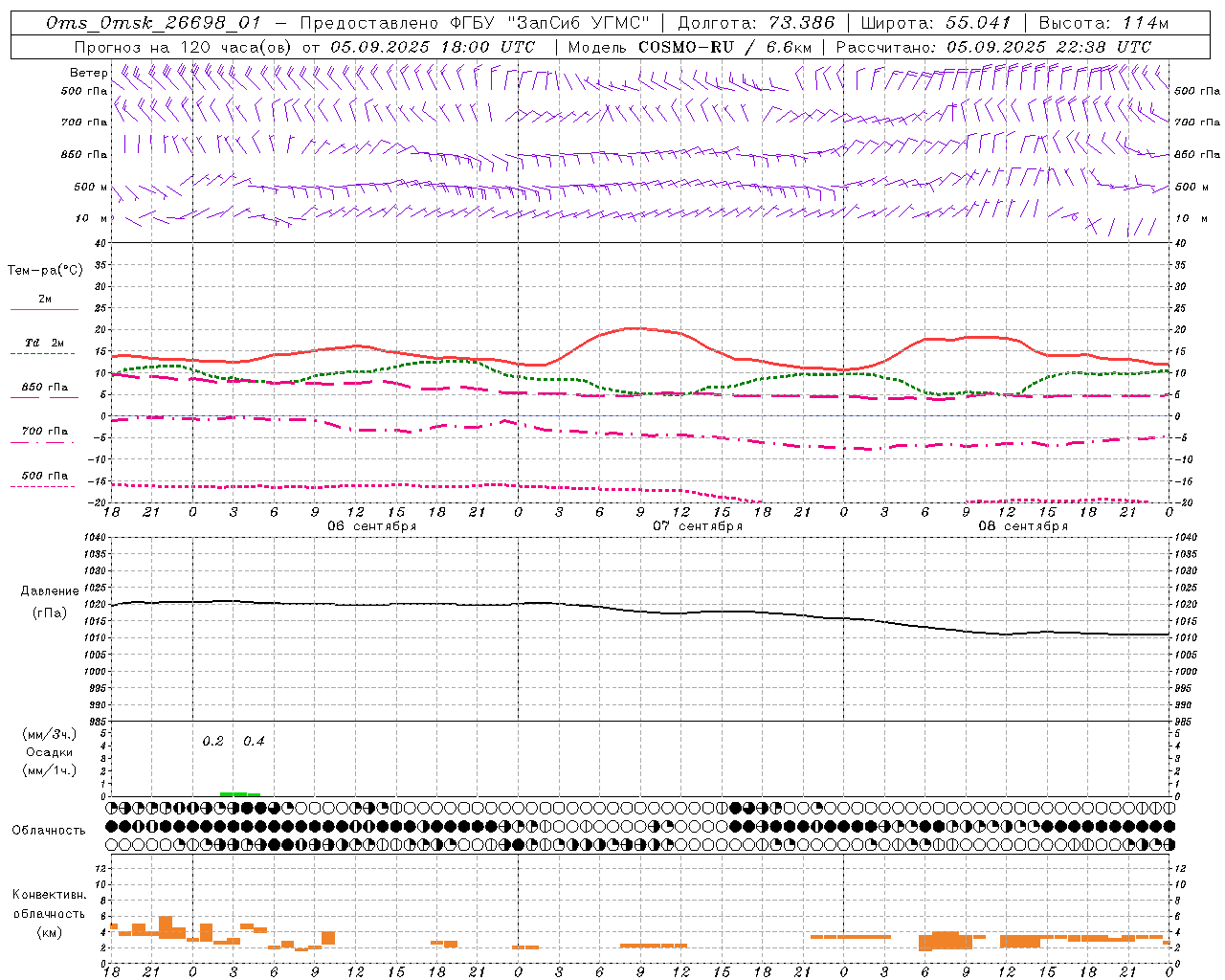Click the 06 сентября date label

[x=372, y=526]
